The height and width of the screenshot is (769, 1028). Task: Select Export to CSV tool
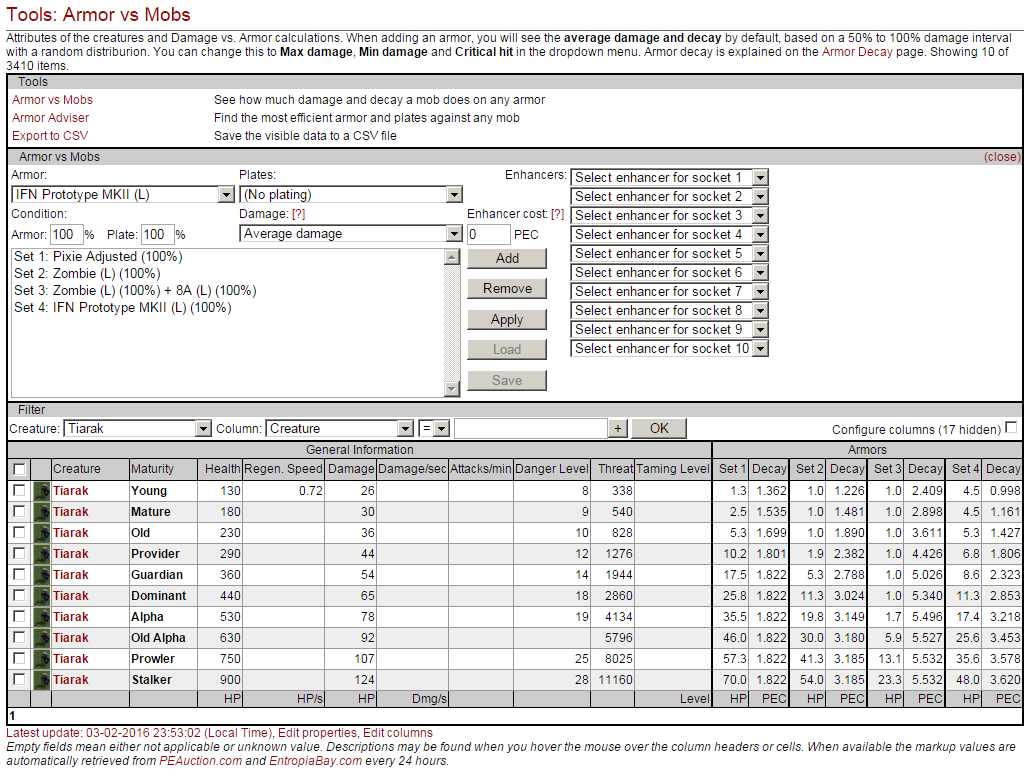[x=50, y=136]
